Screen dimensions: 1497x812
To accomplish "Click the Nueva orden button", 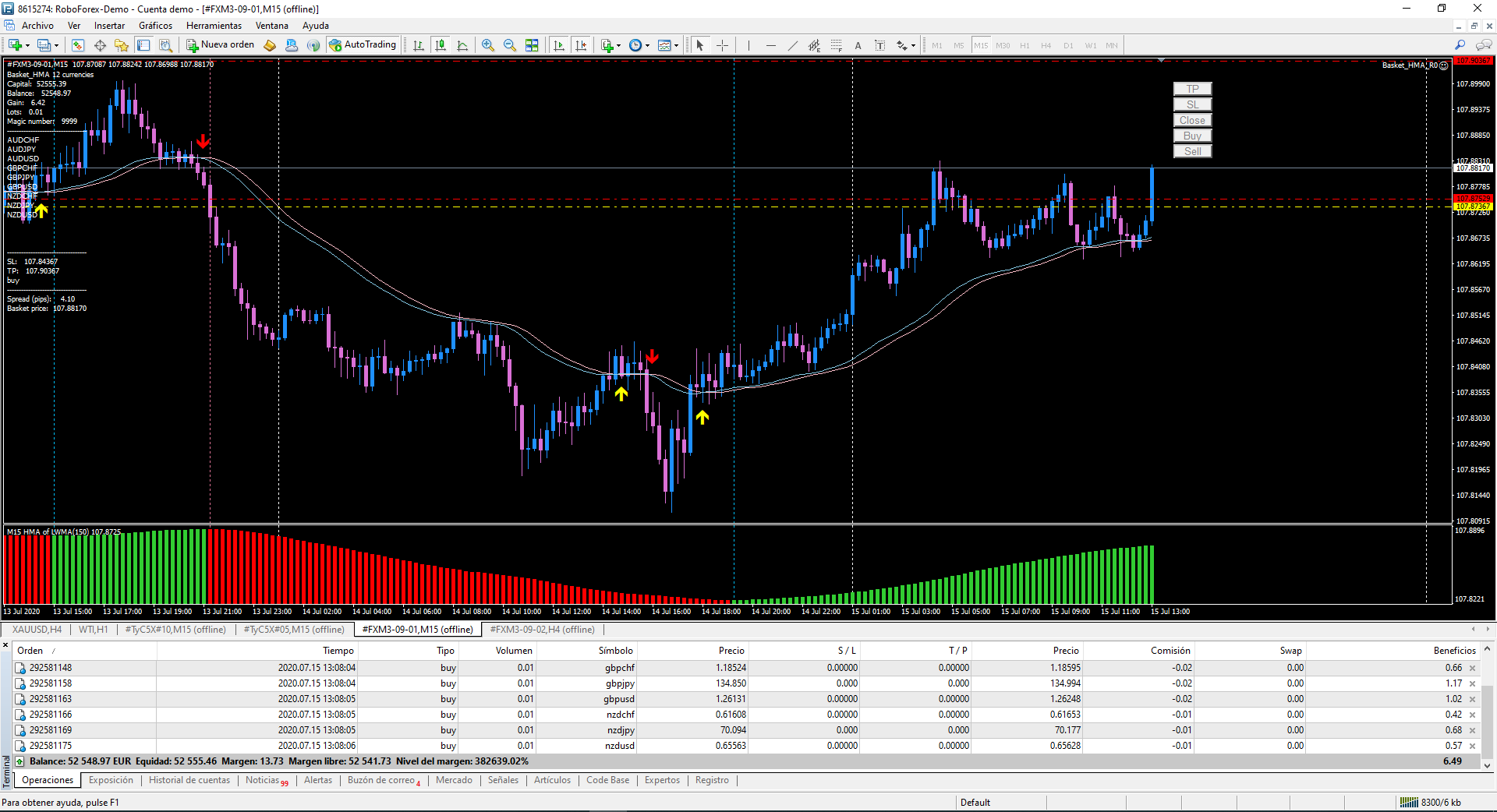I will pos(221,45).
